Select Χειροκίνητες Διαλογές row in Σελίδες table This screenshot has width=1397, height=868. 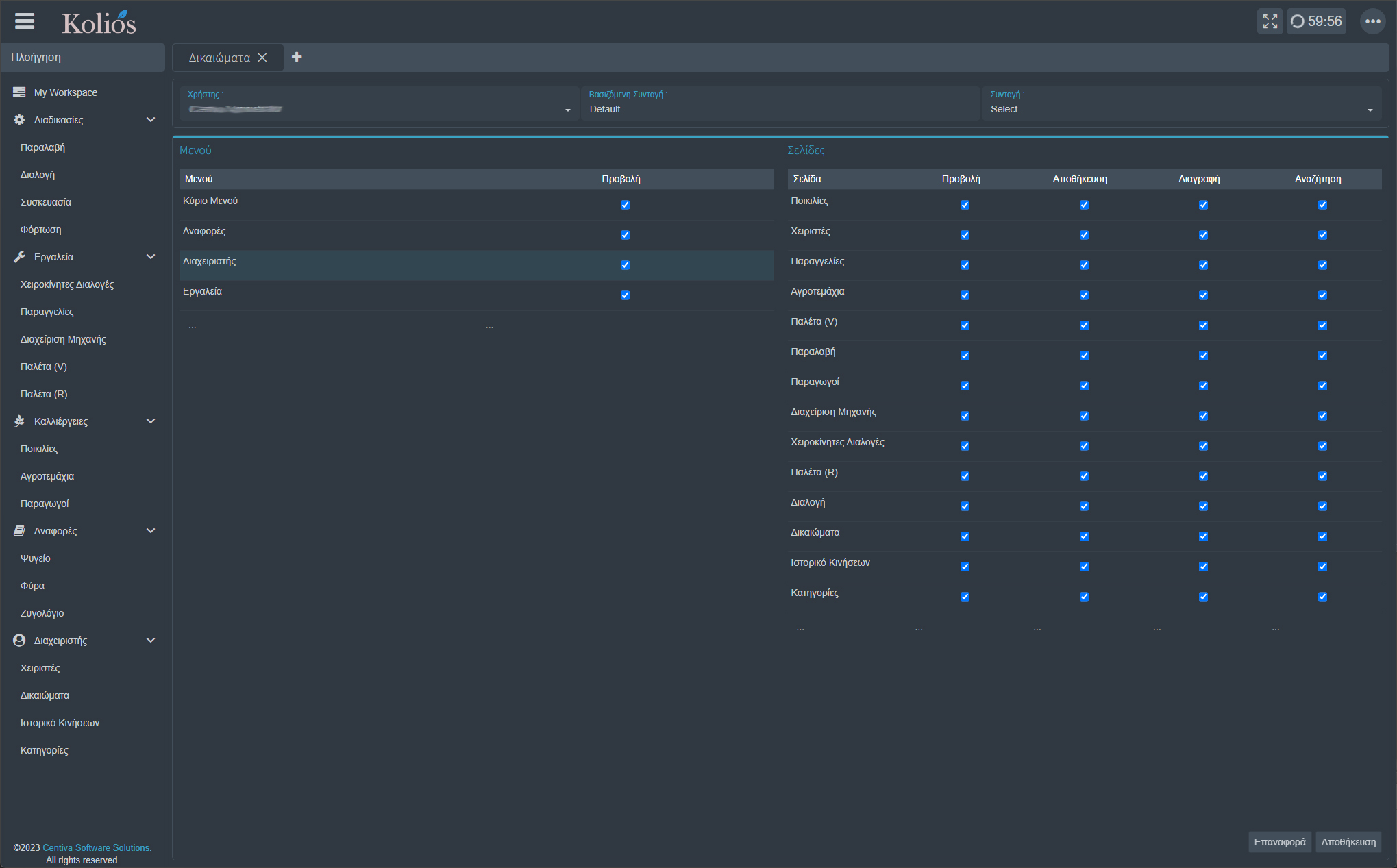click(x=1085, y=446)
